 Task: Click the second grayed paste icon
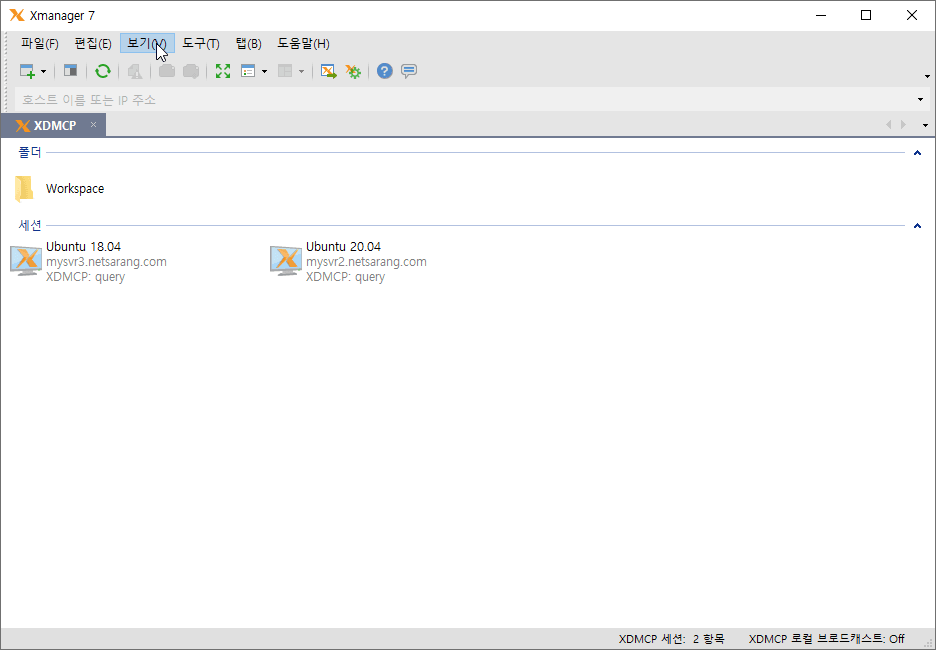pos(191,71)
